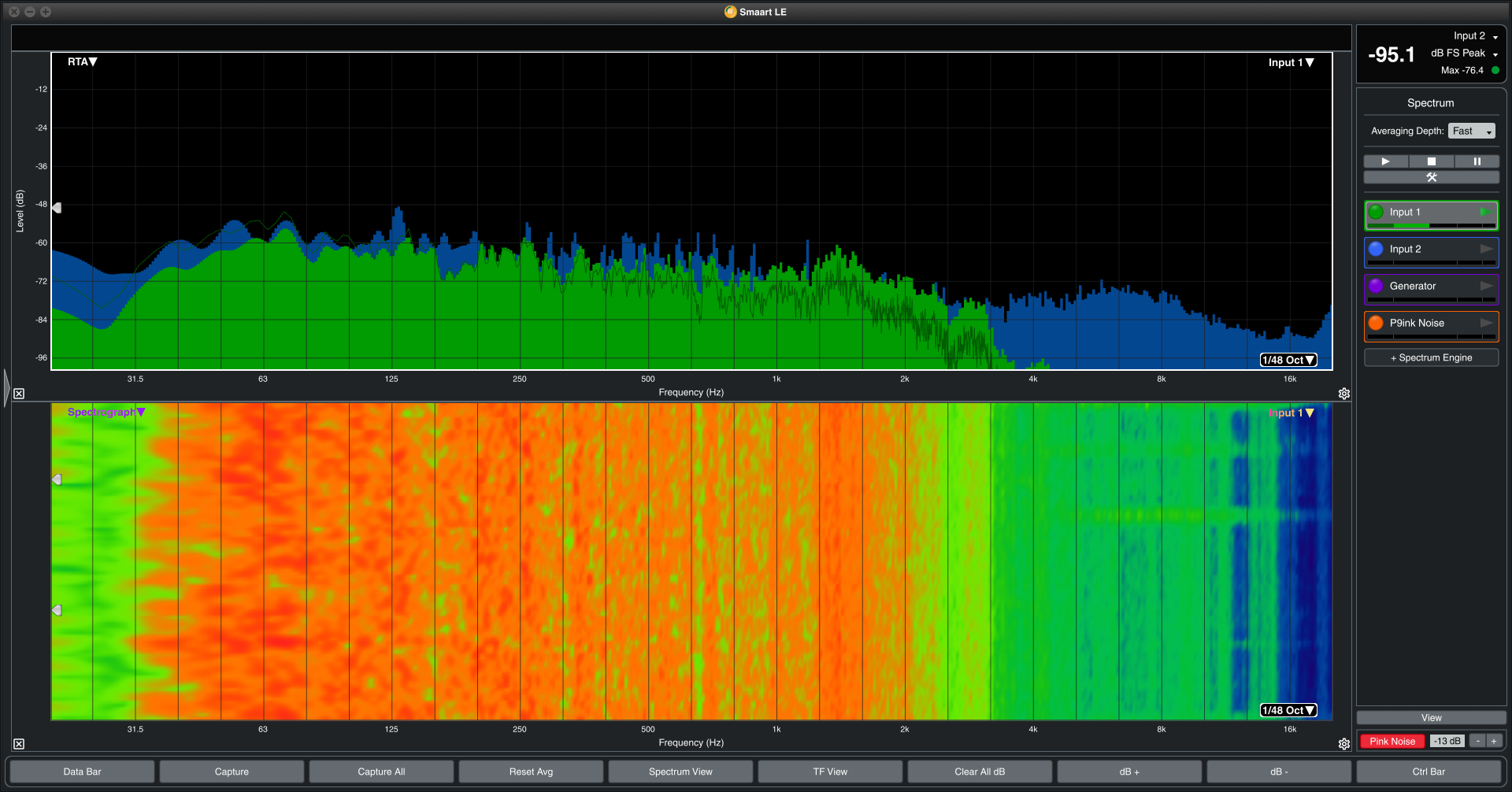Open the Averaging Depth Fast dropdown
Image resolution: width=1512 pixels, height=792 pixels.
tap(1471, 131)
